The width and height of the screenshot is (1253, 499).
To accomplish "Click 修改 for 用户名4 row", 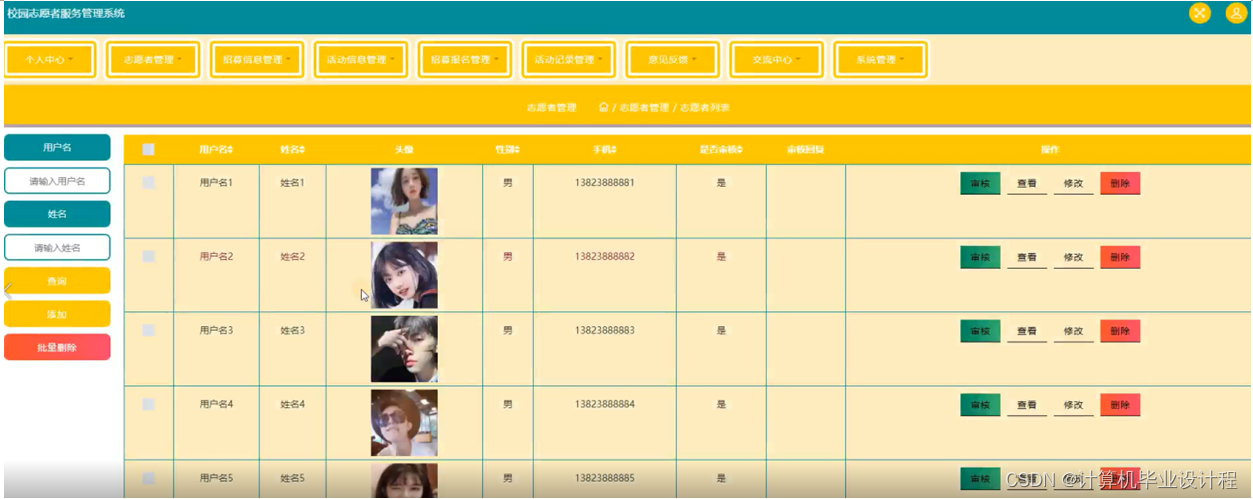I will click(x=1074, y=405).
